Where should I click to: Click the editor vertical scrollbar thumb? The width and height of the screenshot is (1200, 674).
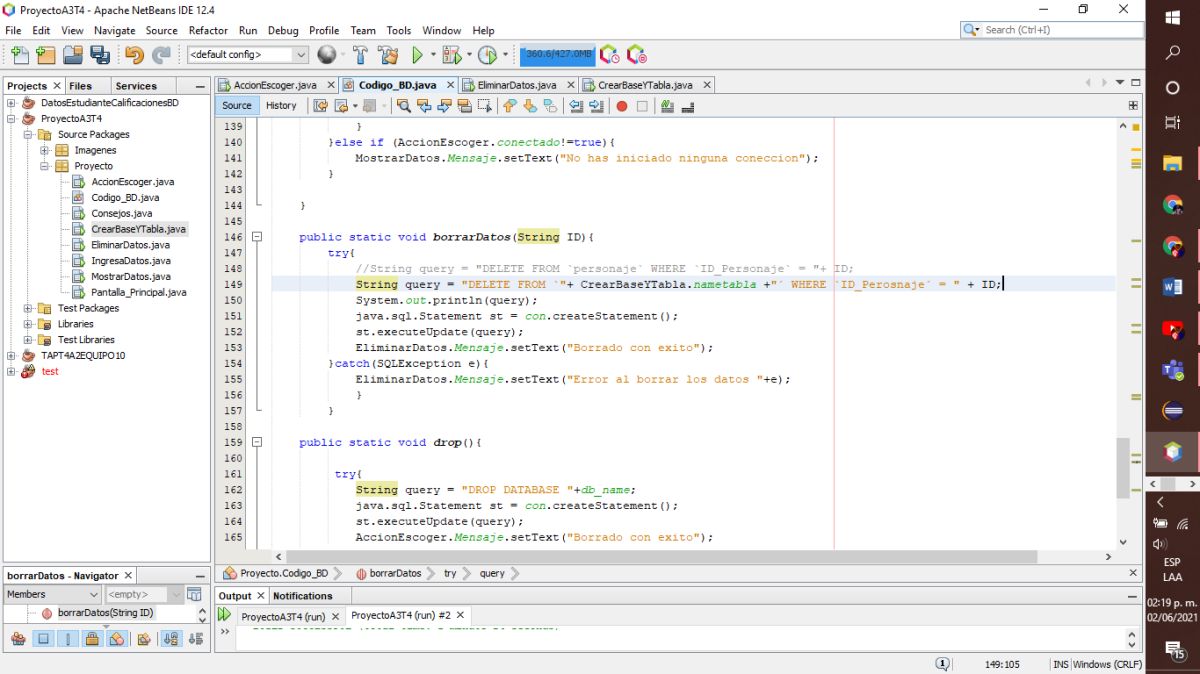point(1123,468)
